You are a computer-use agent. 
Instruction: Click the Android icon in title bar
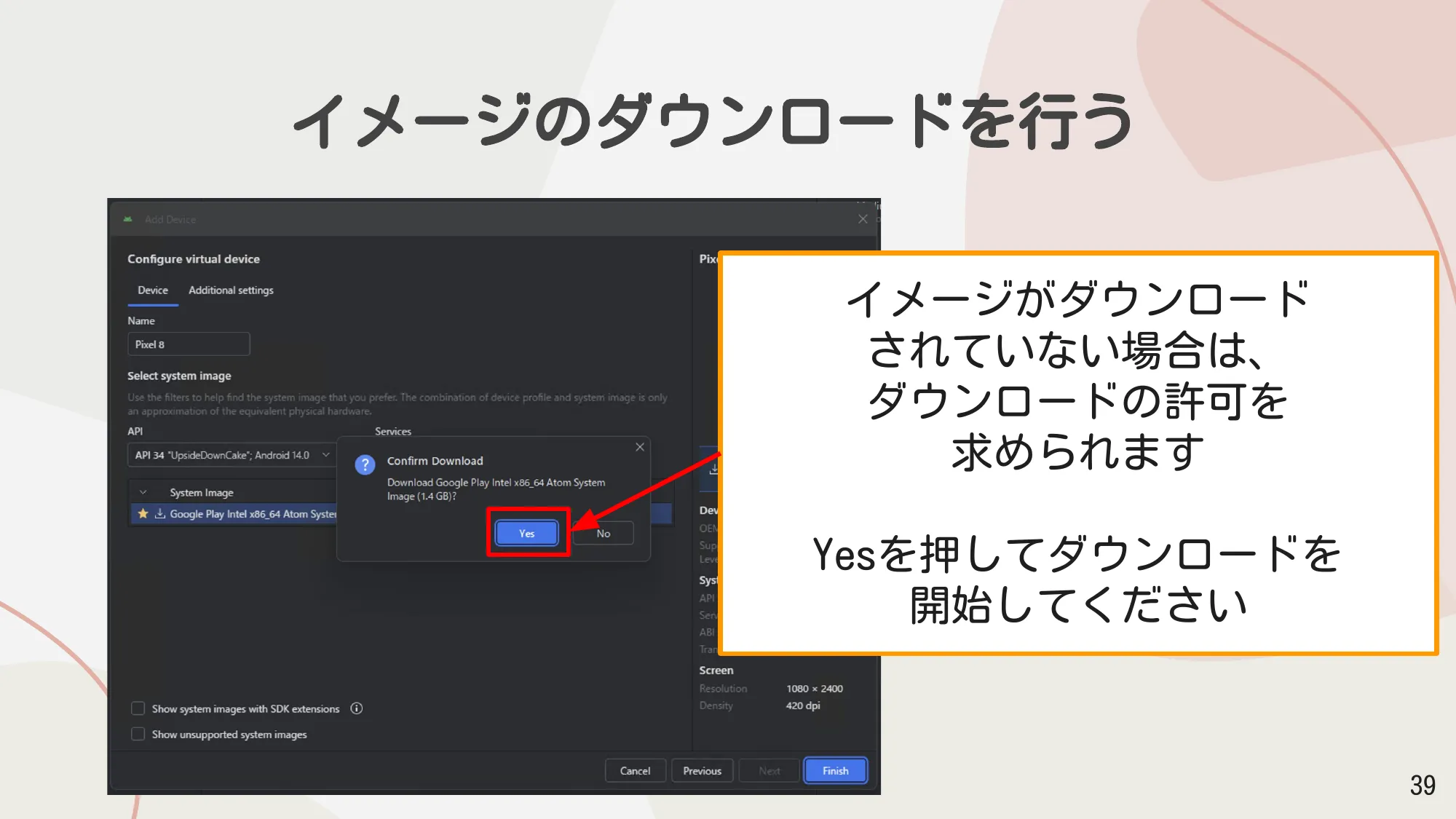click(x=128, y=219)
